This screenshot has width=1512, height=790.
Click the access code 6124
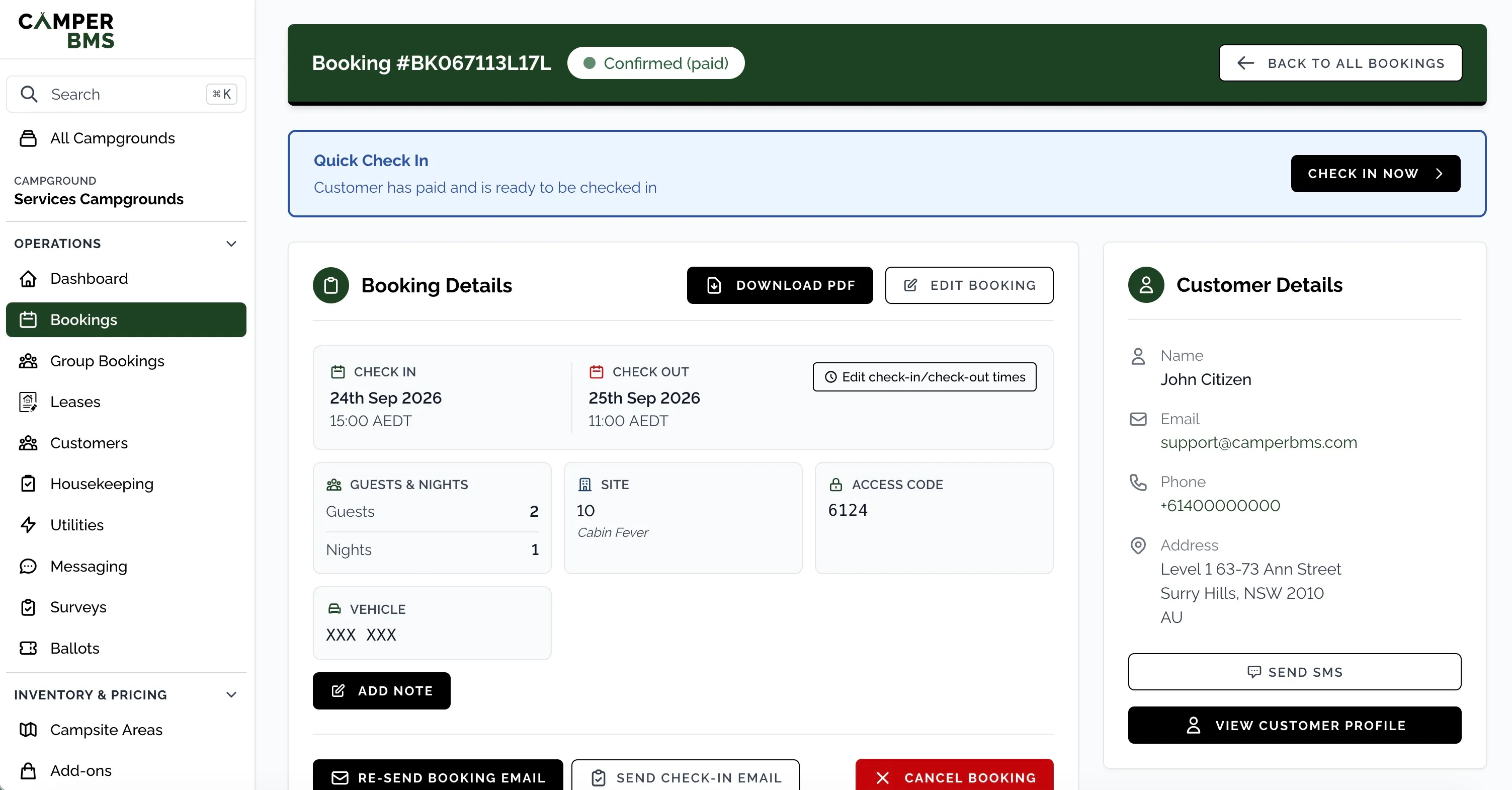click(x=848, y=510)
